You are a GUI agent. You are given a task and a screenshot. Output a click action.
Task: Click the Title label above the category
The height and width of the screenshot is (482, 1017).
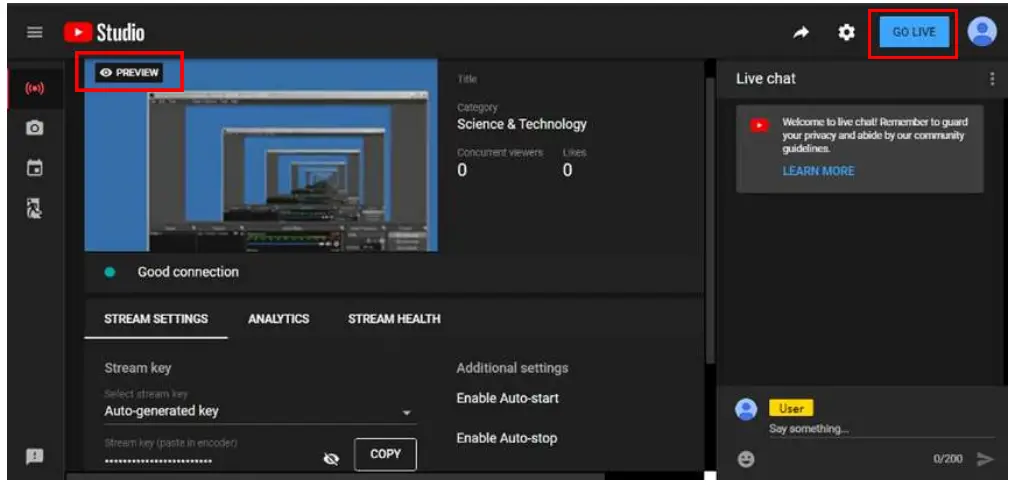[x=467, y=79]
